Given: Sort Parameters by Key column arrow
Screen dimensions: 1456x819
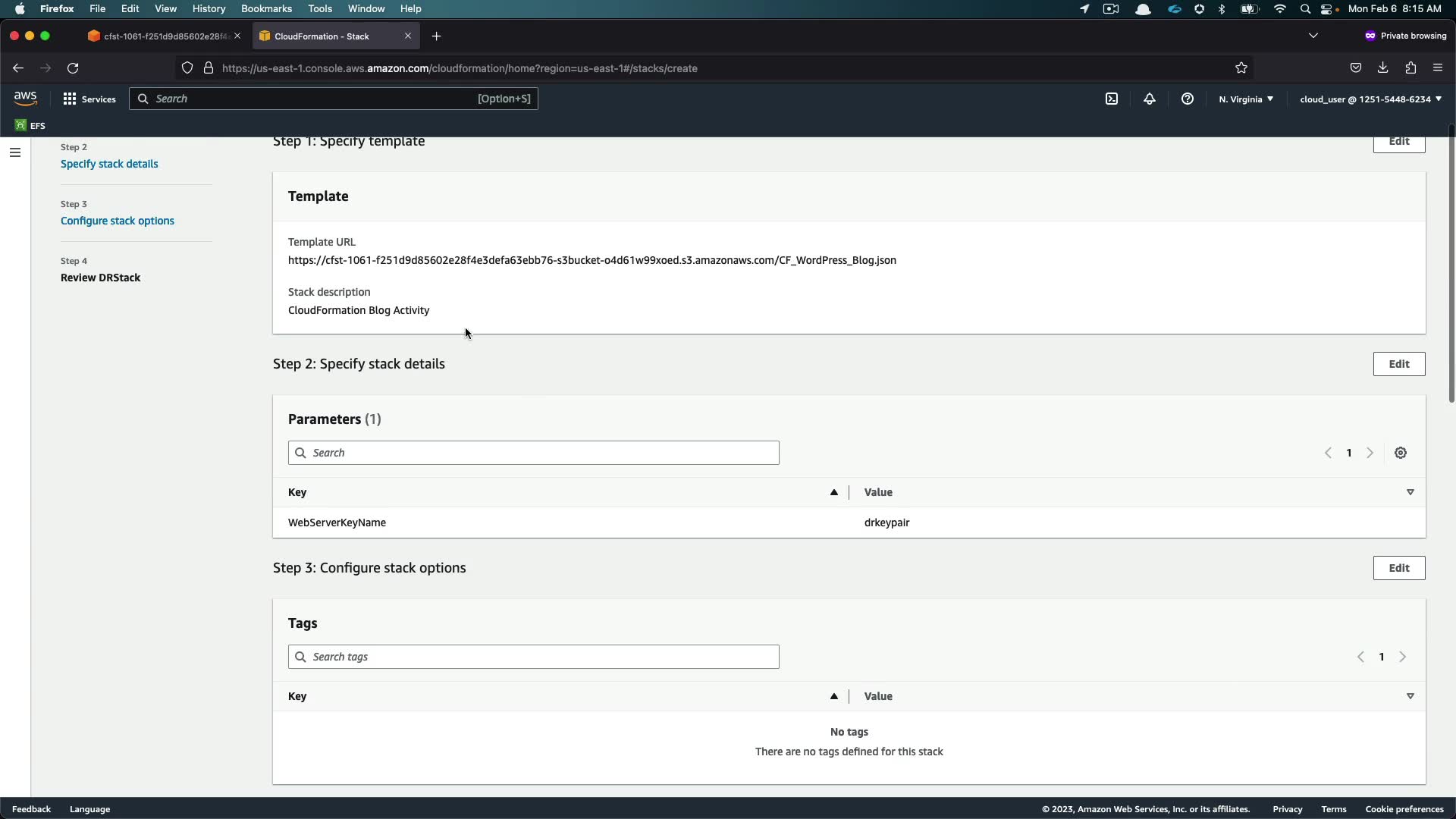Looking at the screenshot, I should click(833, 492).
